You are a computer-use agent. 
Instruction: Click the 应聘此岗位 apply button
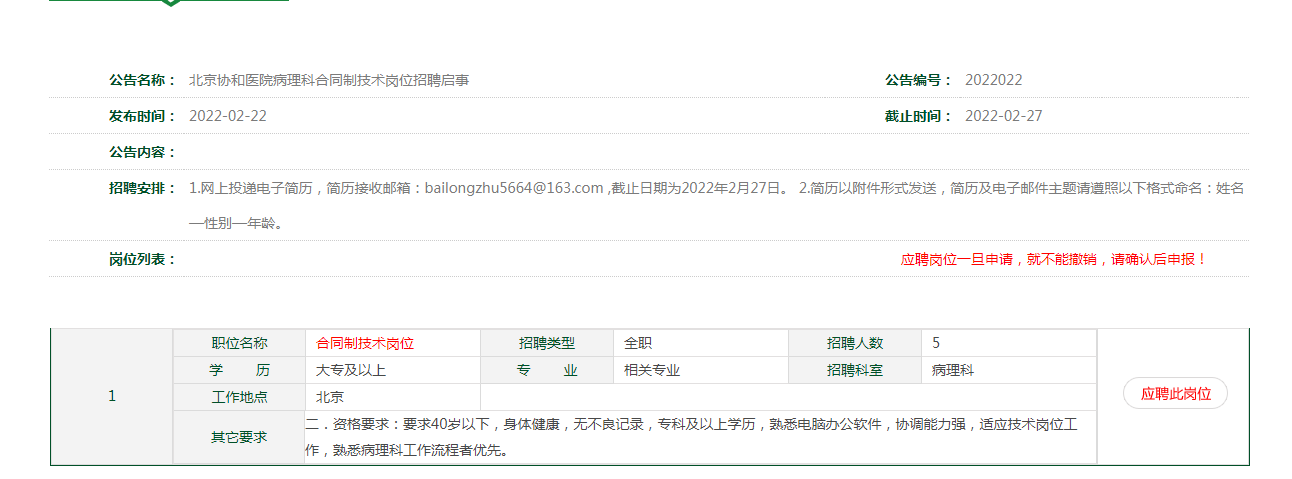[1175, 394]
